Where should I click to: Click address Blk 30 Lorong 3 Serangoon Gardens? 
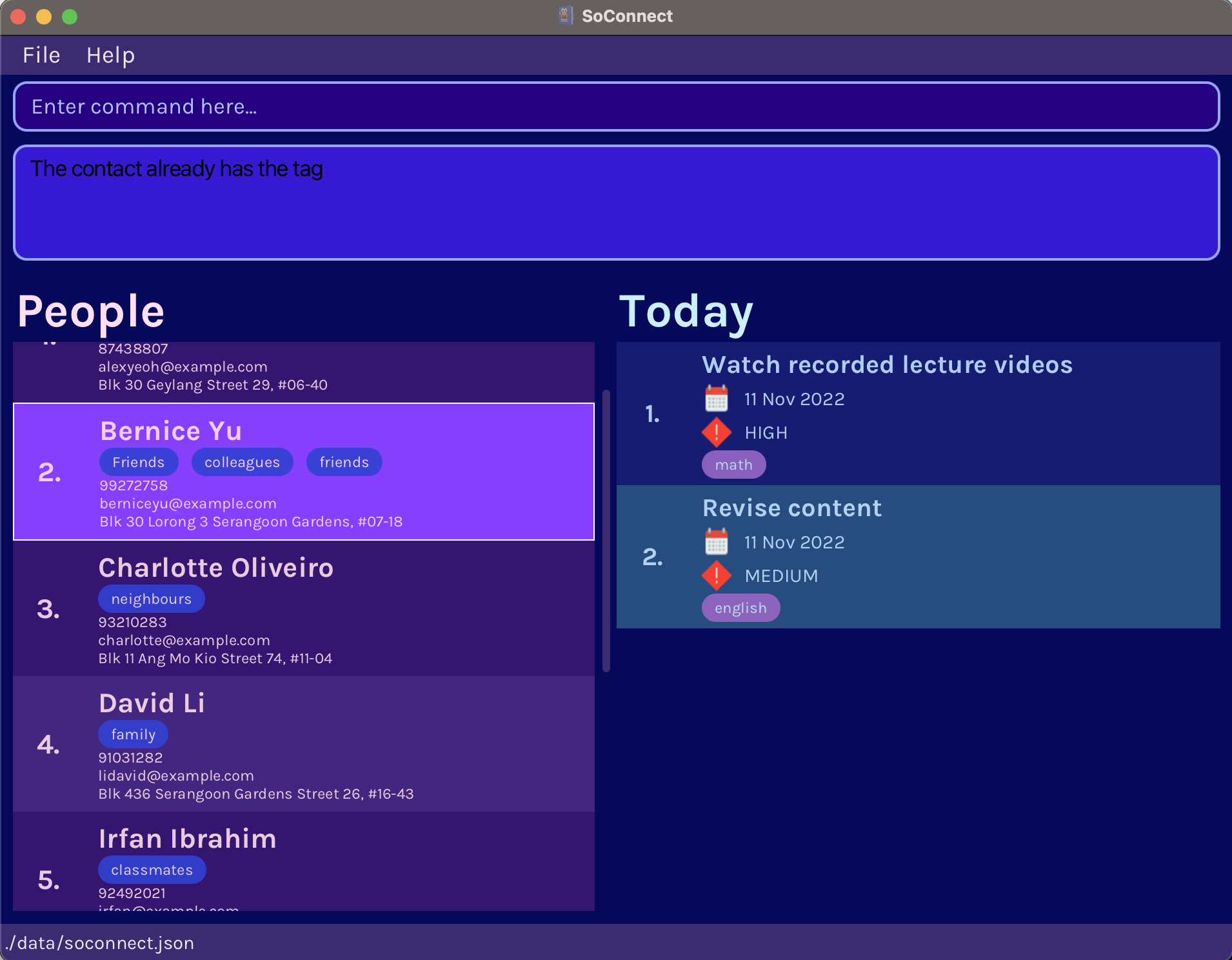251,521
